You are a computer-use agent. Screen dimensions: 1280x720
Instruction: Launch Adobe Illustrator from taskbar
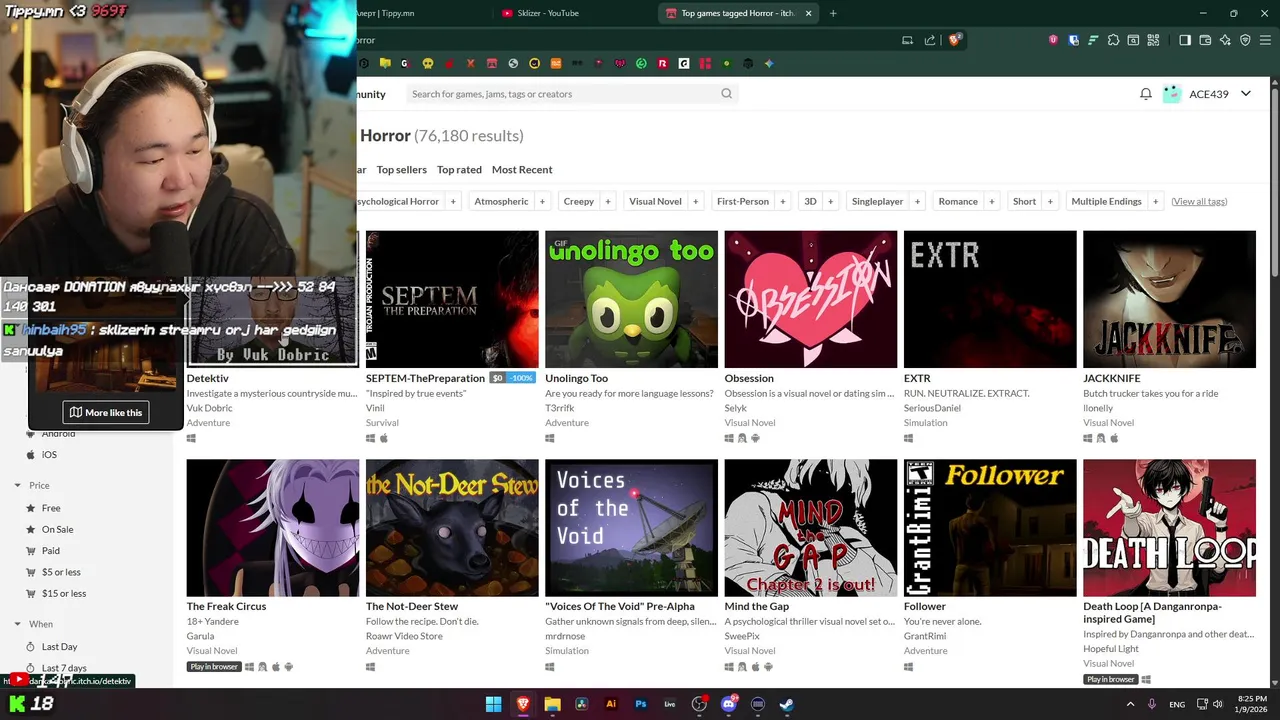(x=611, y=704)
